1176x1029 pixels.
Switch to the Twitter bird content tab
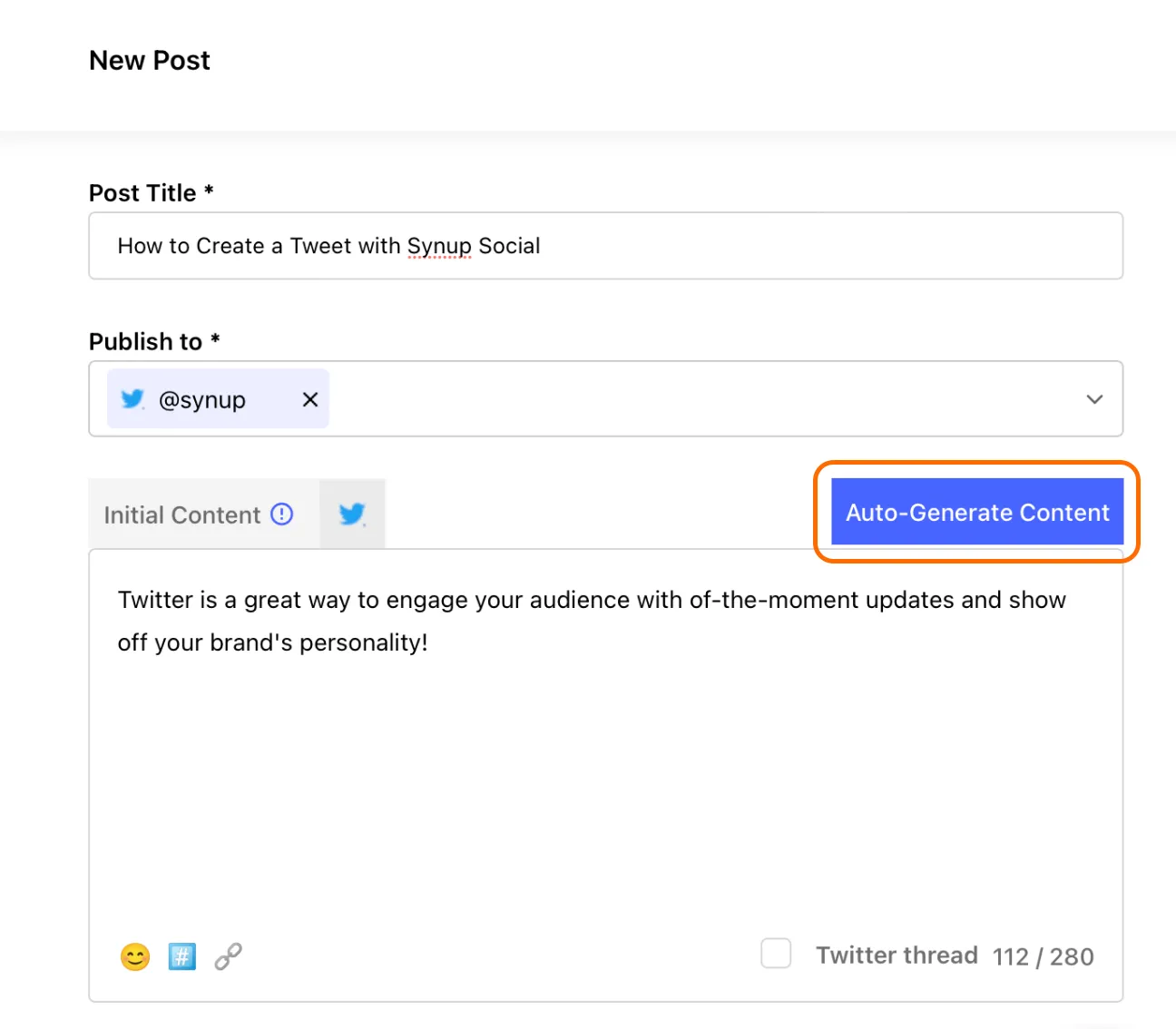(352, 514)
